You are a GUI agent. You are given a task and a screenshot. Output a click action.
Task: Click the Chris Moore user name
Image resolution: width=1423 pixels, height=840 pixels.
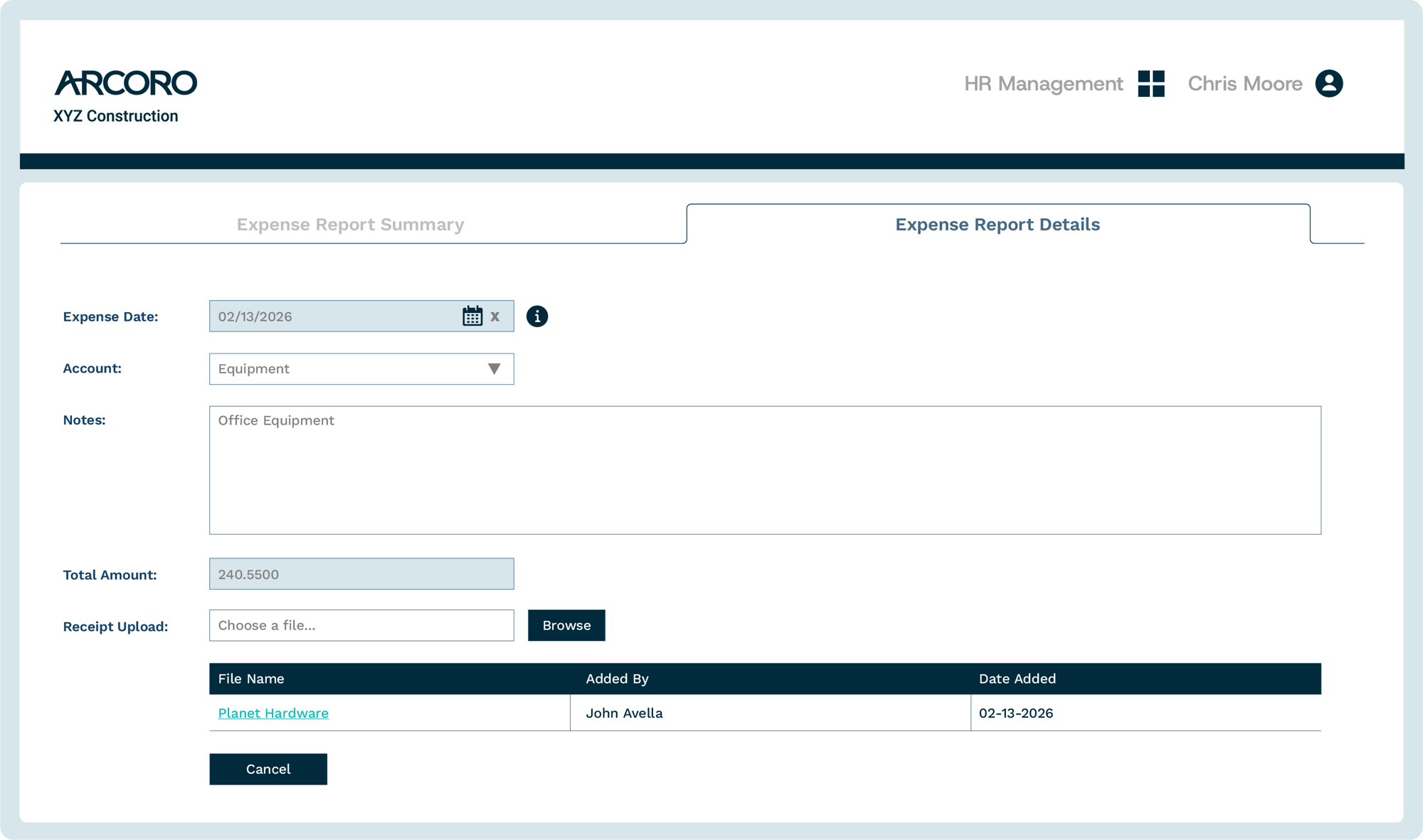pos(1245,84)
